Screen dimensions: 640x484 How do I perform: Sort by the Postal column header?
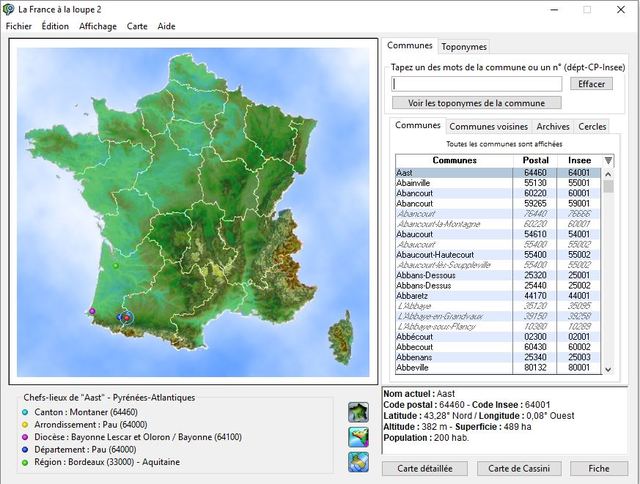(535, 160)
